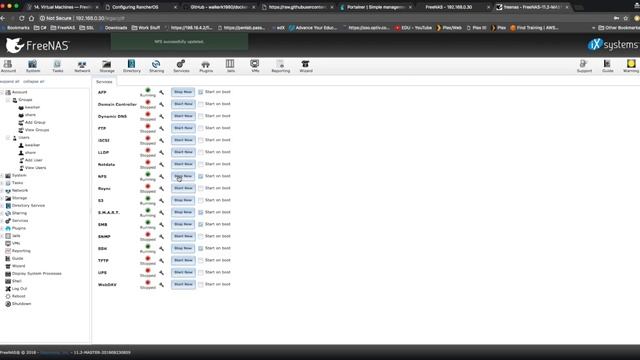Toggle Start on boot for AFP

coord(201,92)
